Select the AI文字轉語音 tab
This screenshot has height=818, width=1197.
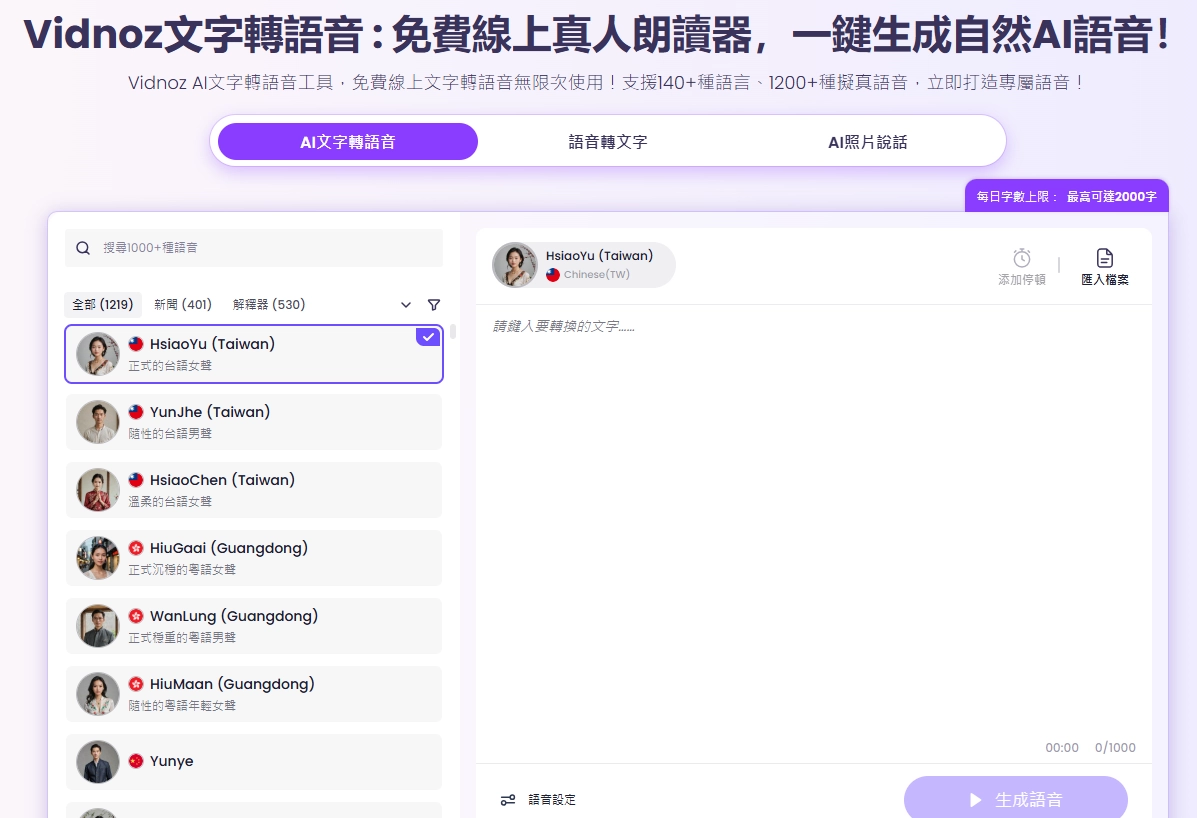(x=348, y=142)
